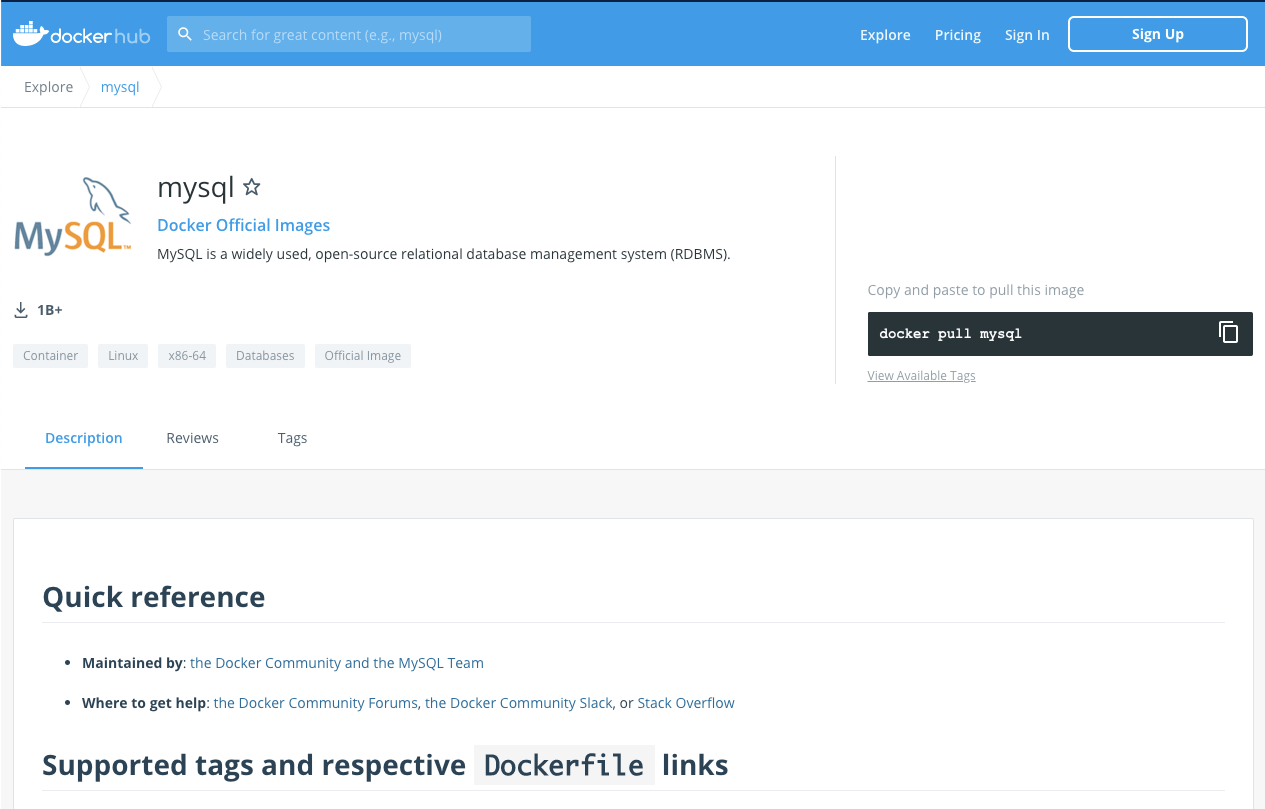Switch to the Reviews tab
The height and width of the screenshot is (809, 1265).
(193, 438)
